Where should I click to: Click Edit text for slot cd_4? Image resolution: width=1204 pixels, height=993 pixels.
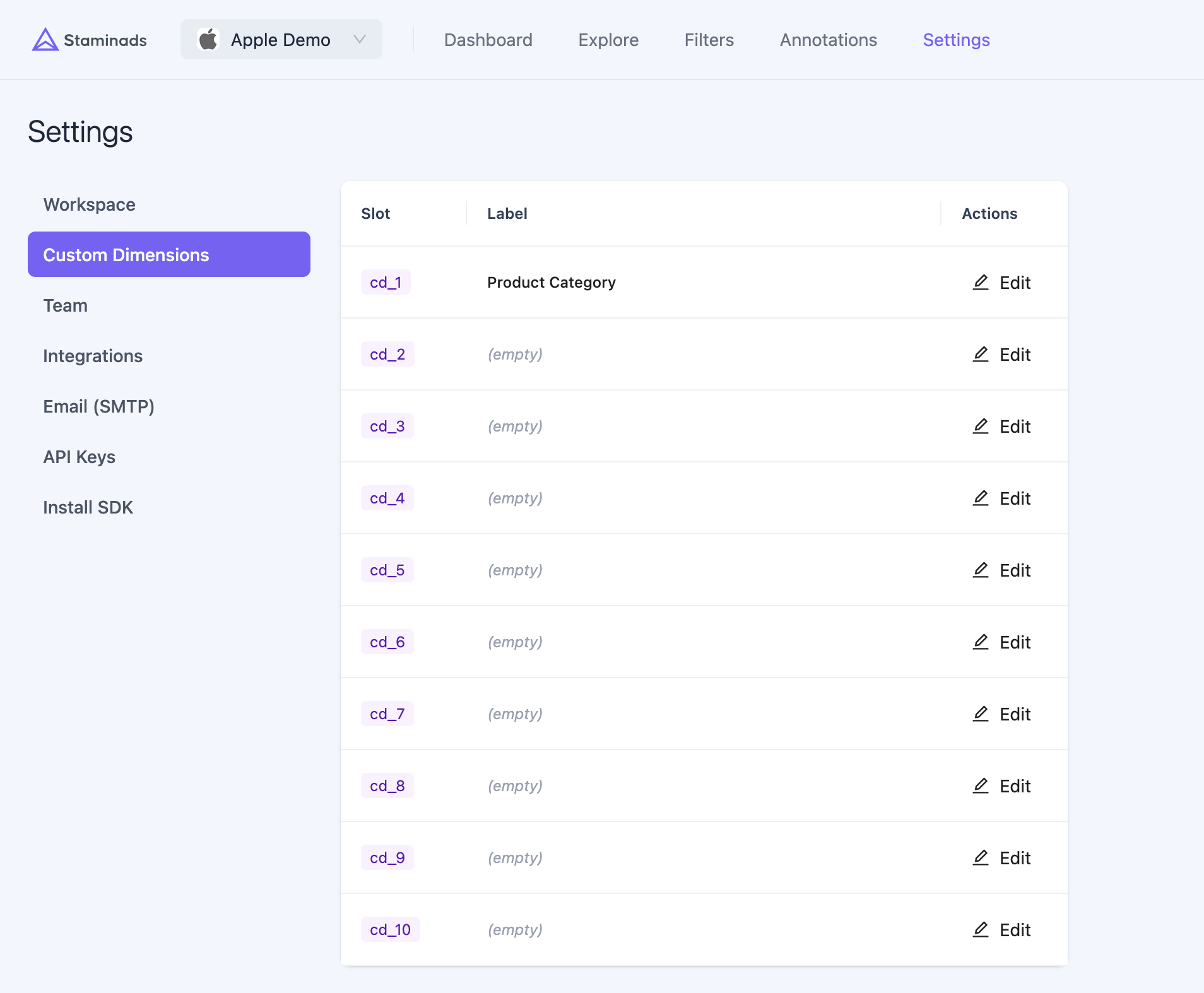[1015, 498]
